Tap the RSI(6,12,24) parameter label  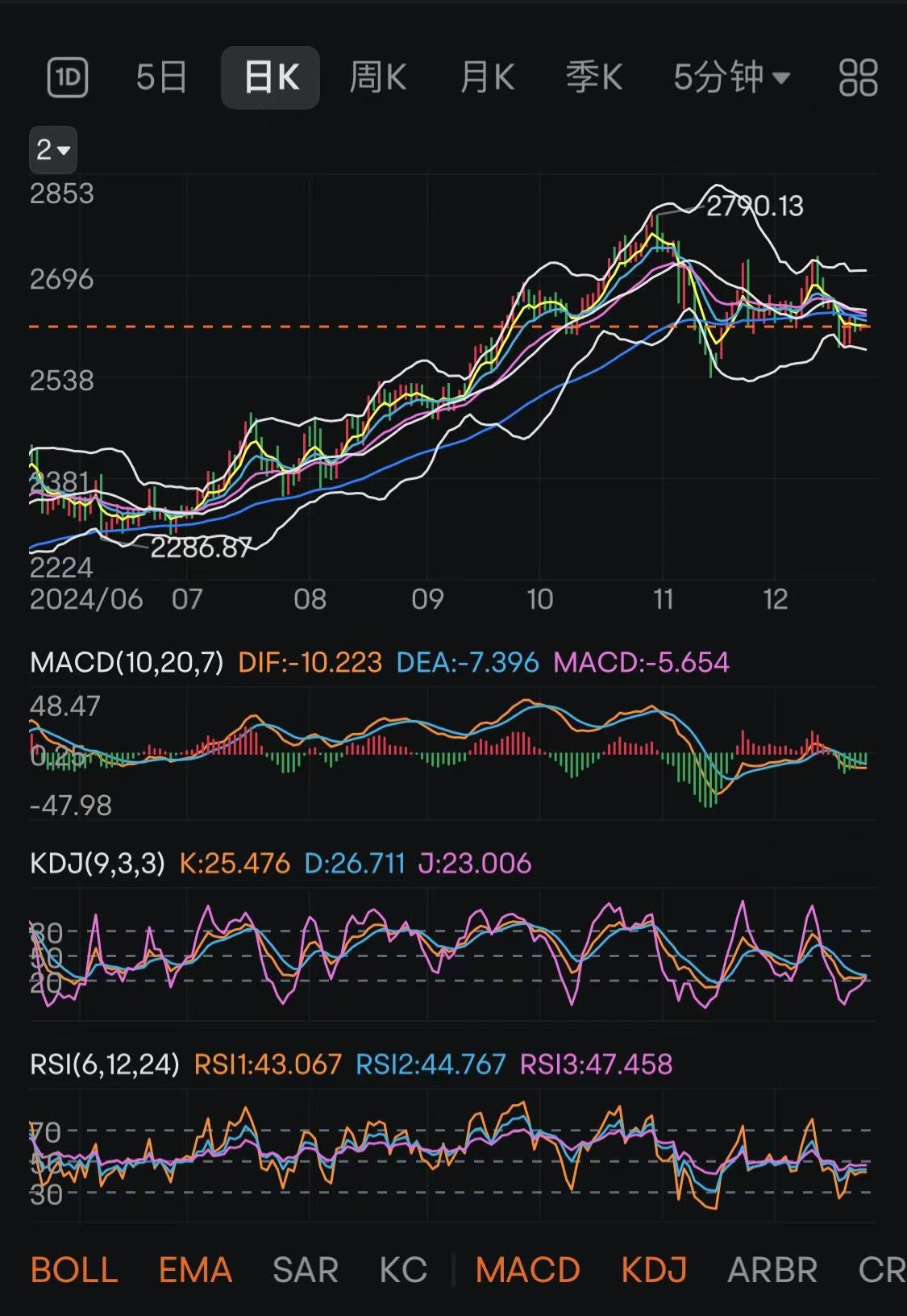105,1064
